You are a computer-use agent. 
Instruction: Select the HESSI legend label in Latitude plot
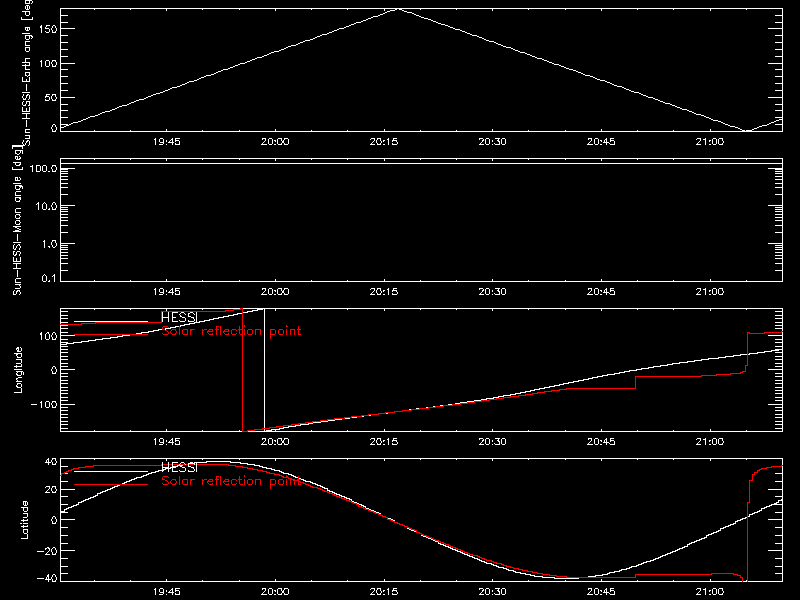(x=179, y=467)
